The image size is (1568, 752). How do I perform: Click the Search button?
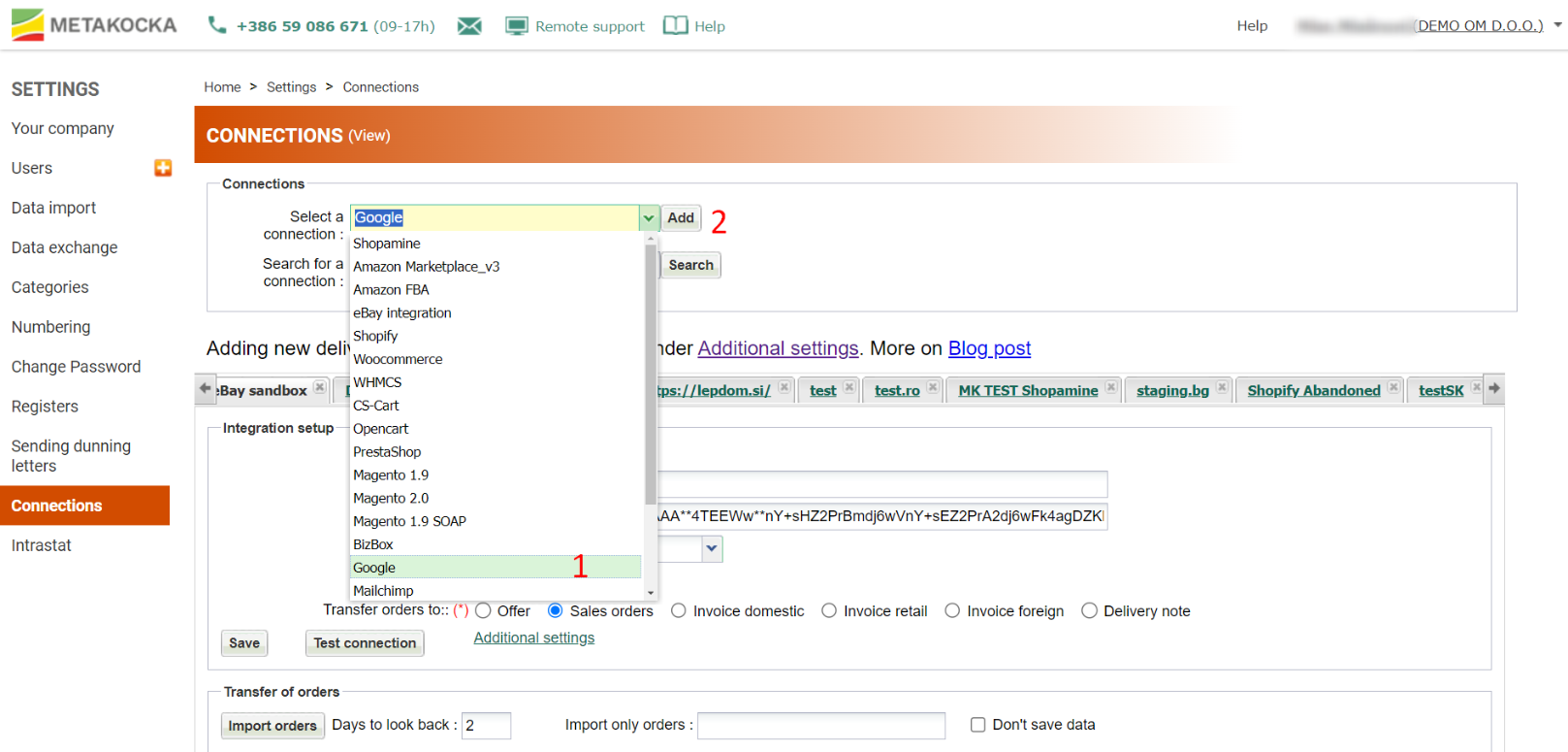coord(690,265)
